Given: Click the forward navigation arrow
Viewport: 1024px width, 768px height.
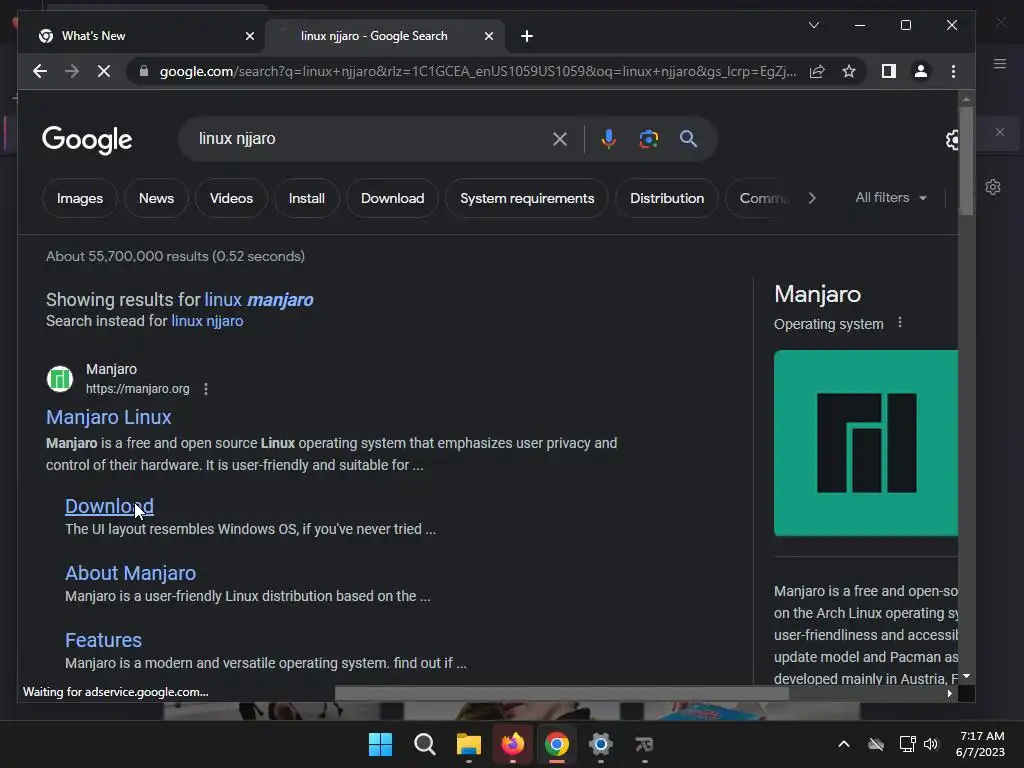Looking at the screenshot, I should click(72, 71).
